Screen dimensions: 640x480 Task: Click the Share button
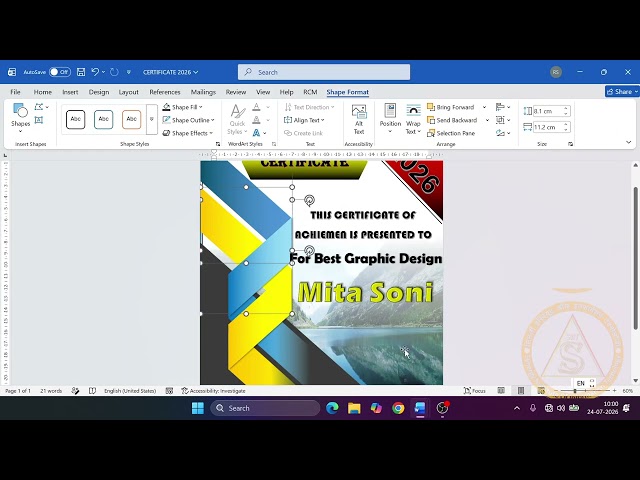[622, 92]
